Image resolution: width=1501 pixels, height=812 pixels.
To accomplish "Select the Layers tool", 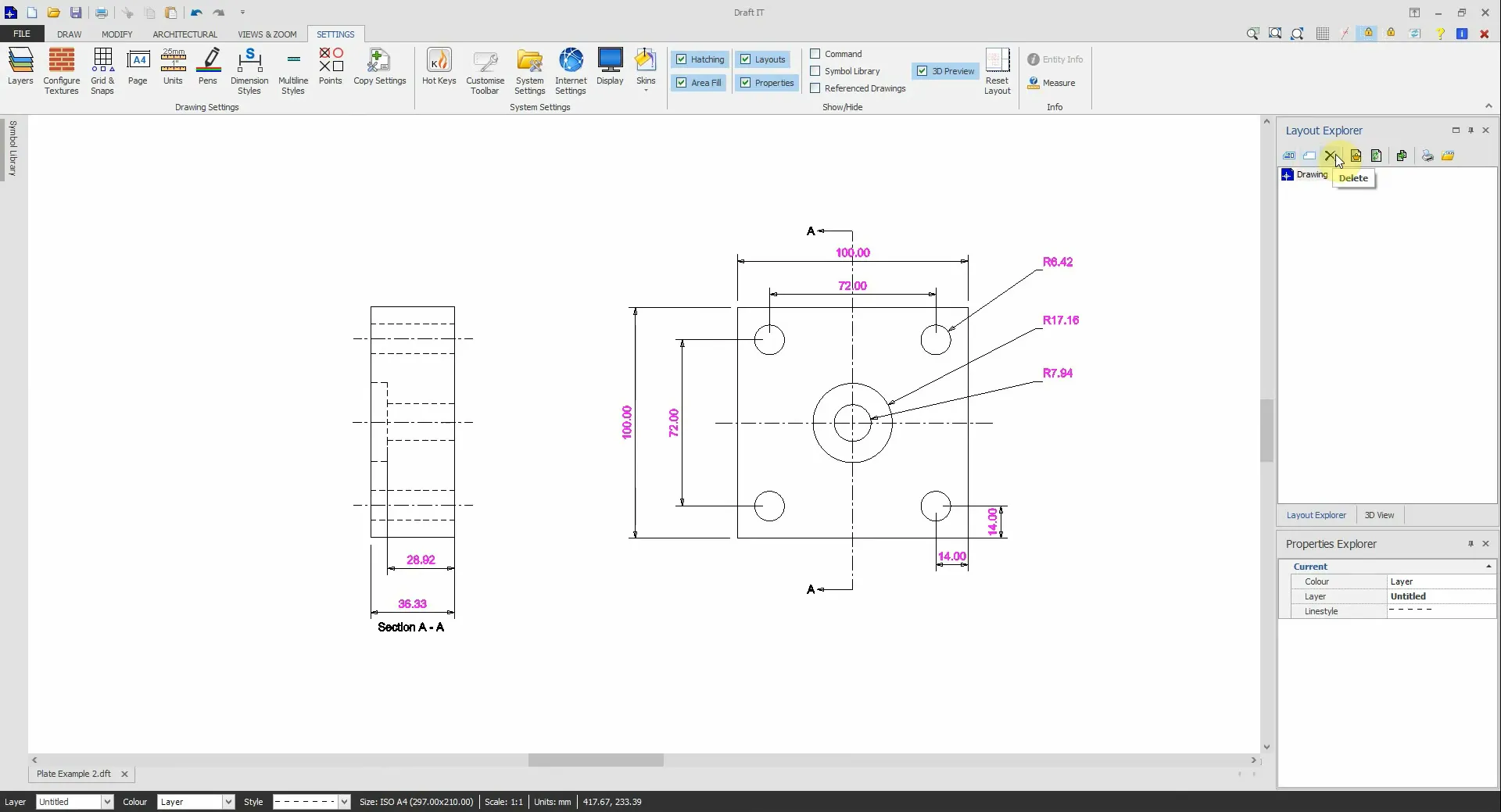I will pos(20,69).
